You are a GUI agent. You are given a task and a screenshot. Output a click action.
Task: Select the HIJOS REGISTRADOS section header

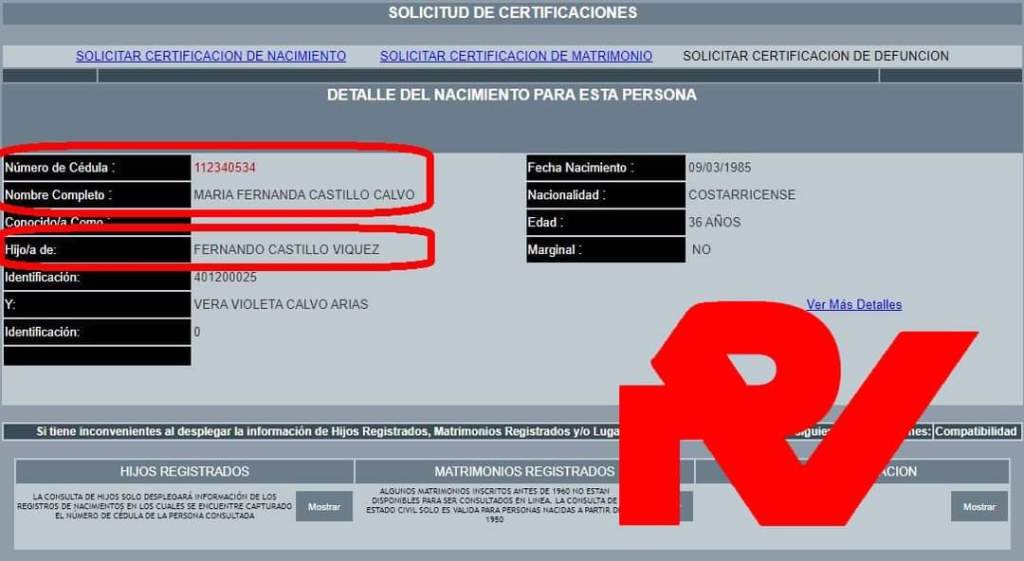tap(184, 471)
